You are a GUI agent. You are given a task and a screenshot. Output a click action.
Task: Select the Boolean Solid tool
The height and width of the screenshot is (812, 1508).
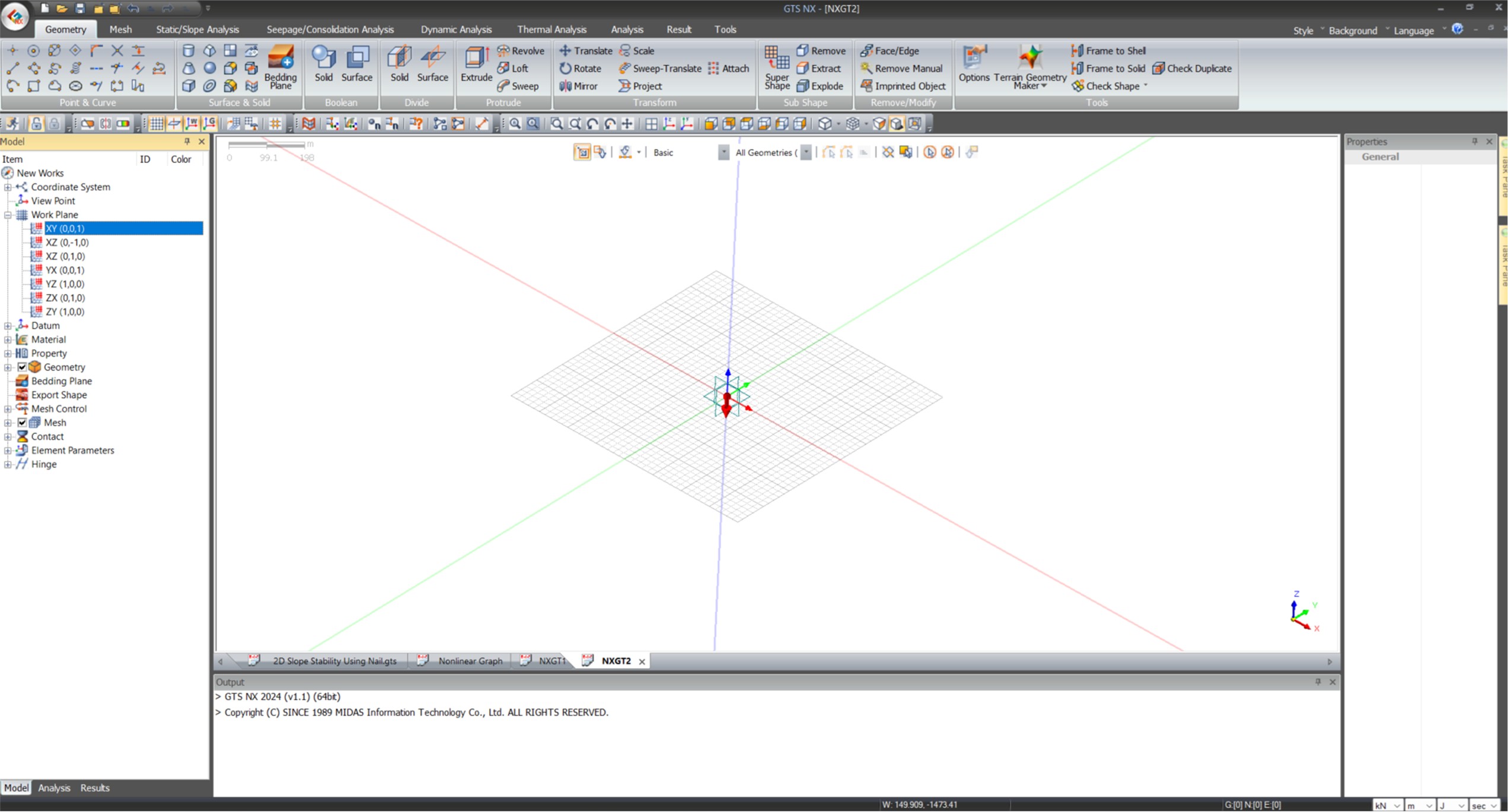pos(324,64)
